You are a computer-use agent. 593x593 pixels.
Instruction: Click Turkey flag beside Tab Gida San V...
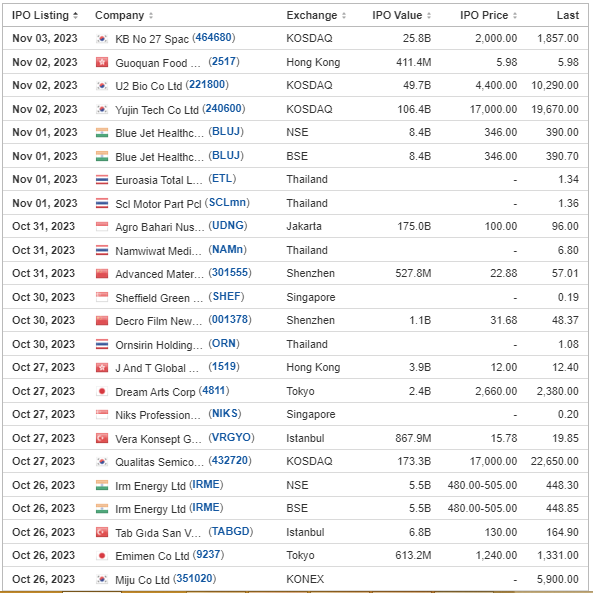pyautogui.click(x=102, y=532)
